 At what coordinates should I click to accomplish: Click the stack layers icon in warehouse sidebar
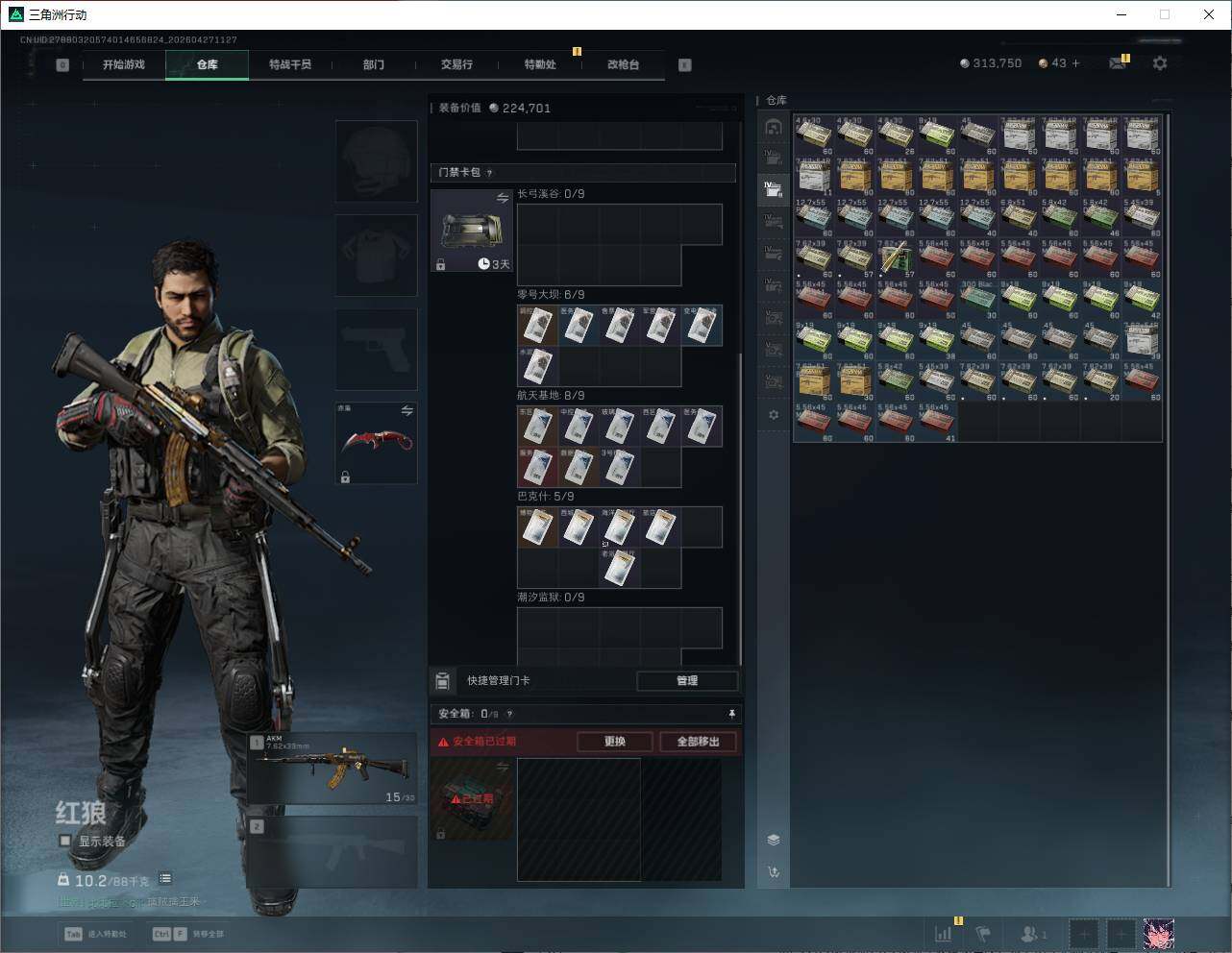click(774, 840)
